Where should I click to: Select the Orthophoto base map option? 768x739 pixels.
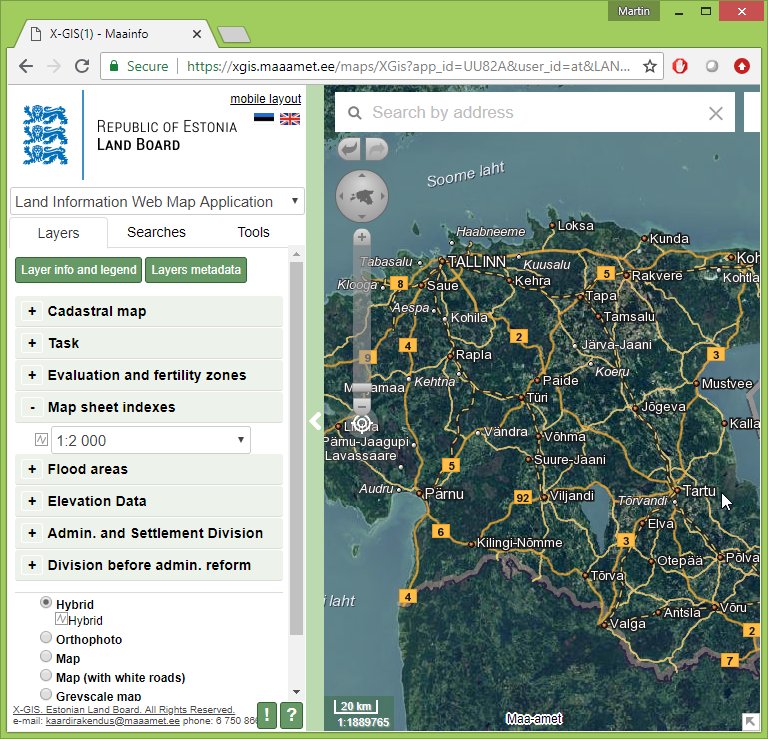46,638
